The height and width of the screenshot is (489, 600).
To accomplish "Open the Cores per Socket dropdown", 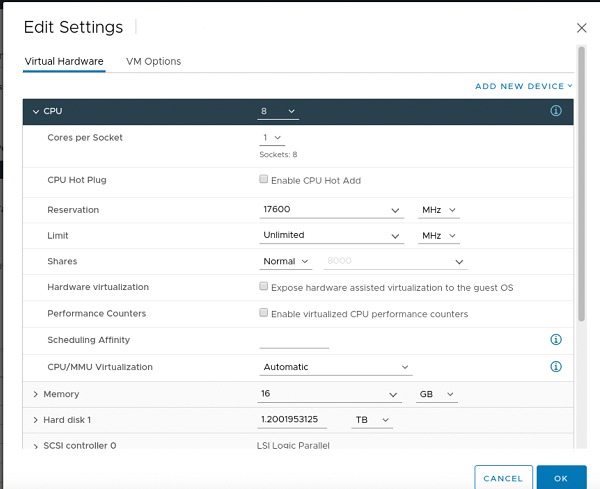I will [272, 137].
